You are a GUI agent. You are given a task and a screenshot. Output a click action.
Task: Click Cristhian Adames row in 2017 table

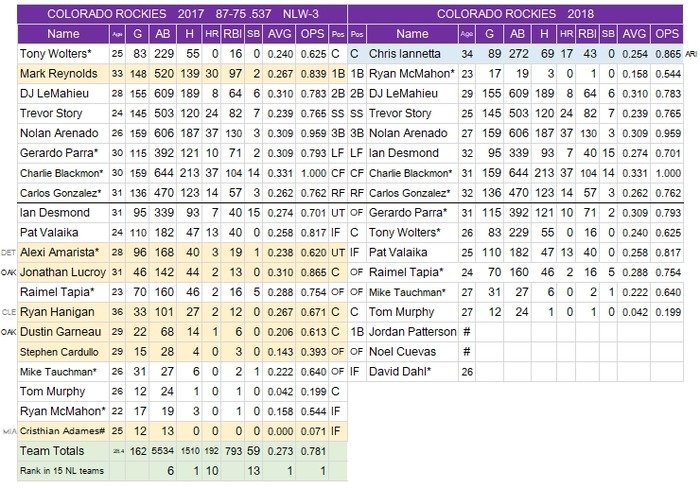[x=182, y=431]
